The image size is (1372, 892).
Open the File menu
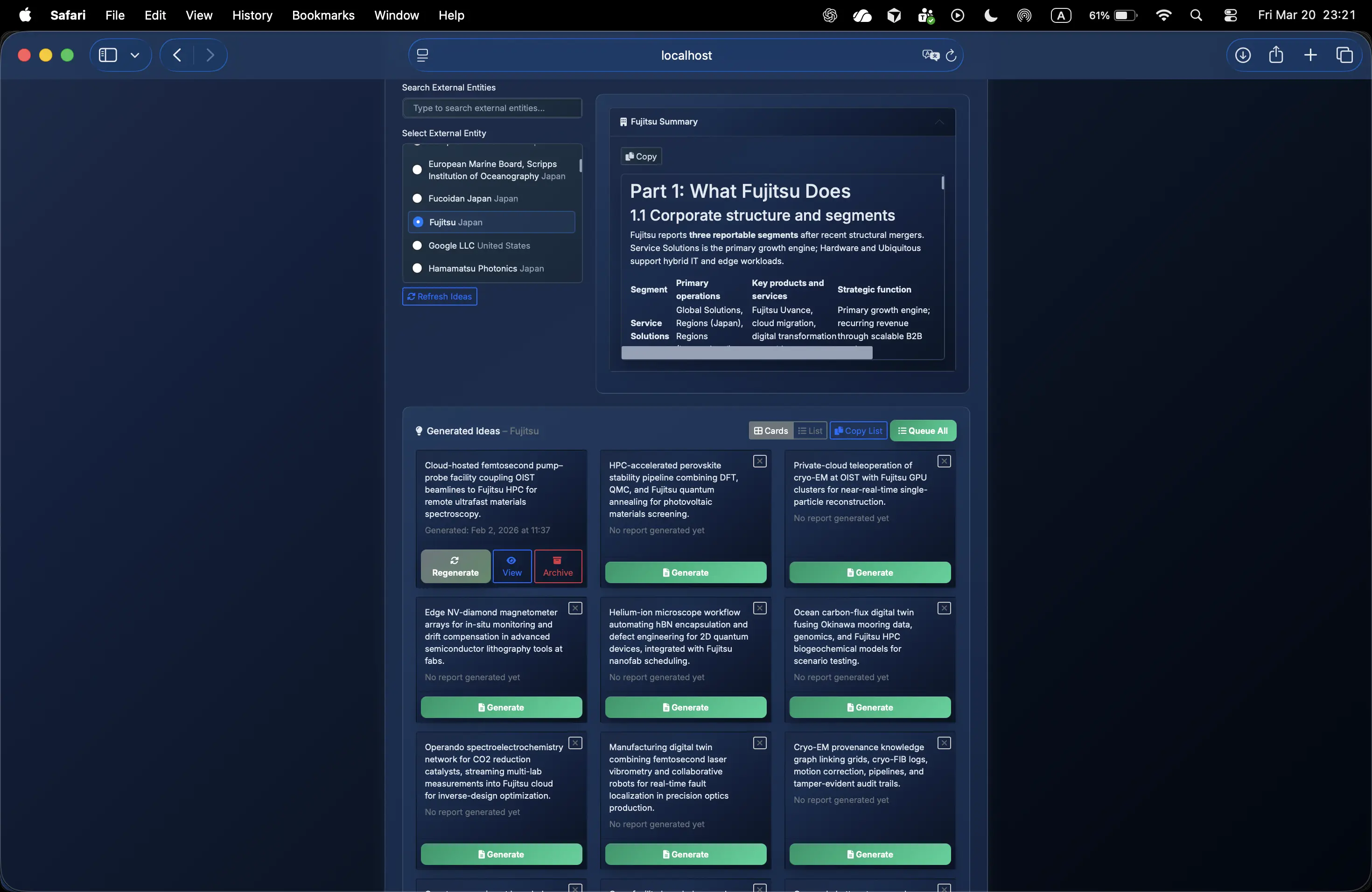click(x=115, y=15)
